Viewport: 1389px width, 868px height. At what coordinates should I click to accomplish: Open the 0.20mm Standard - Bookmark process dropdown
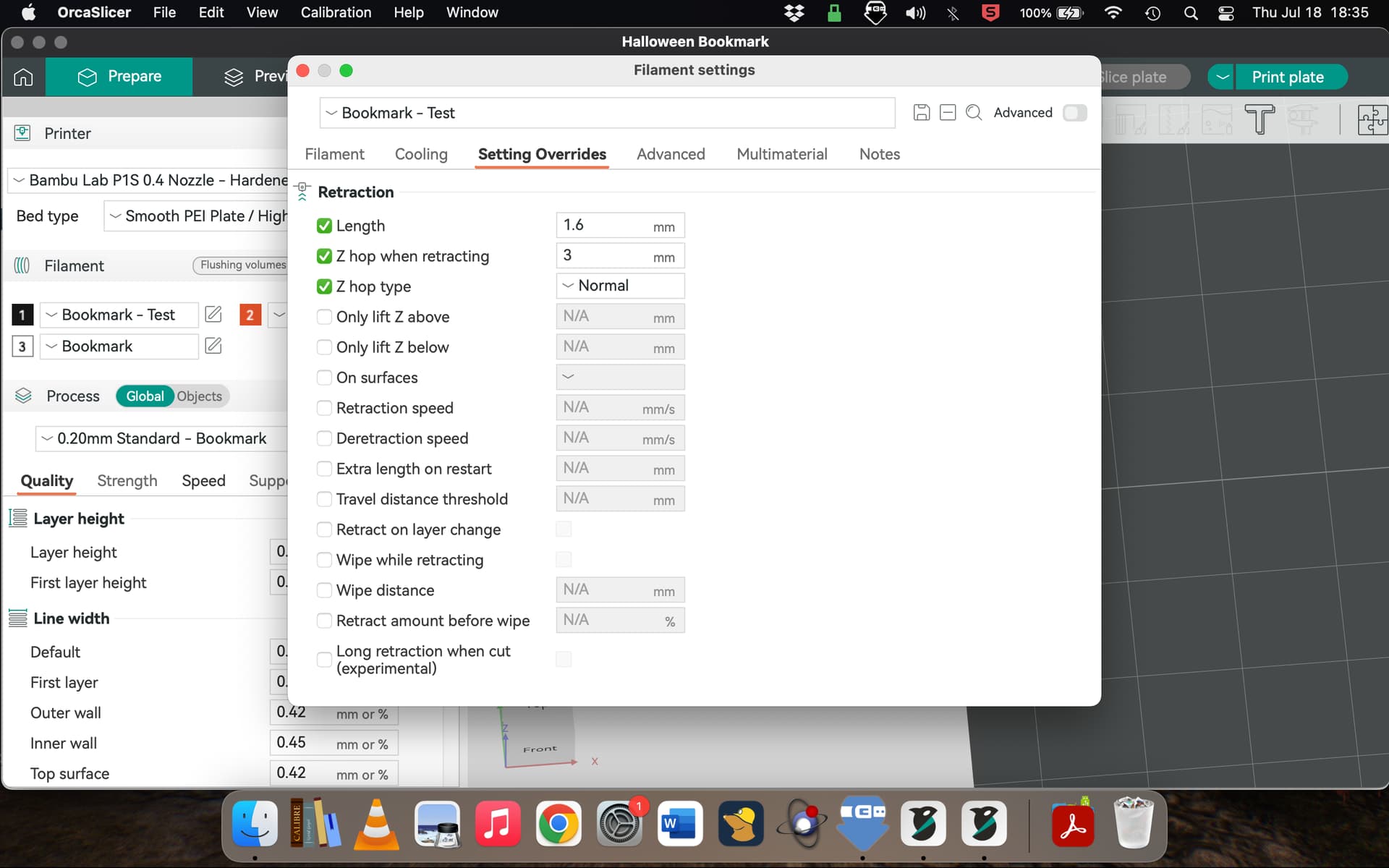[x=162, y=438]
